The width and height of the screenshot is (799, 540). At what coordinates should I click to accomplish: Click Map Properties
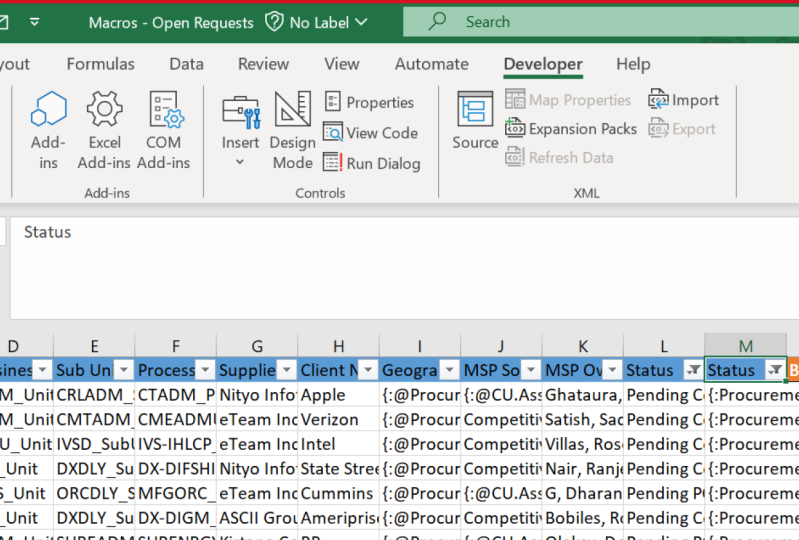pos(568,100)
